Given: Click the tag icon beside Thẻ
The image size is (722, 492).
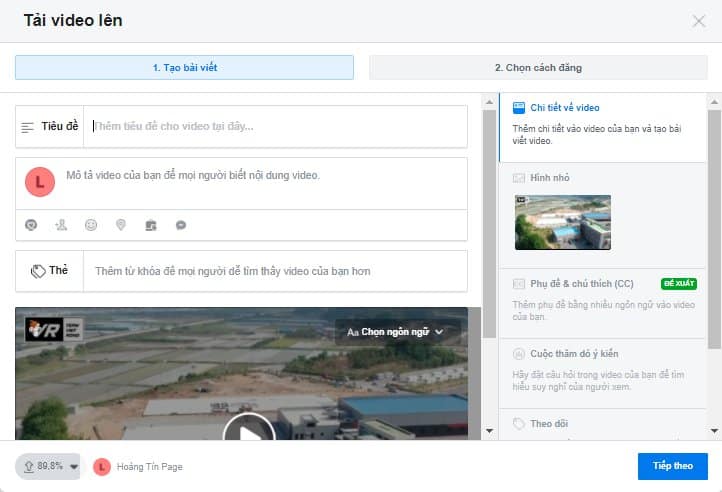Looking at the screenshot, I should click(38, 270).
